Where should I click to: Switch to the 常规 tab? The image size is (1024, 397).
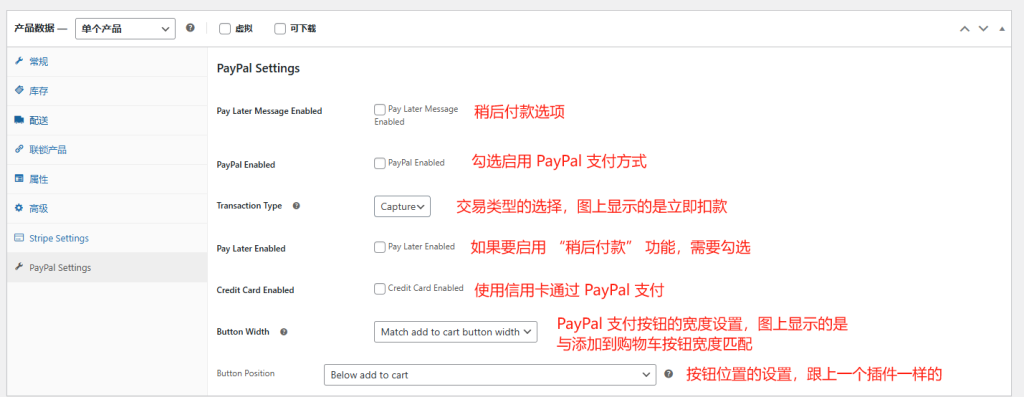tap(107, 61)
